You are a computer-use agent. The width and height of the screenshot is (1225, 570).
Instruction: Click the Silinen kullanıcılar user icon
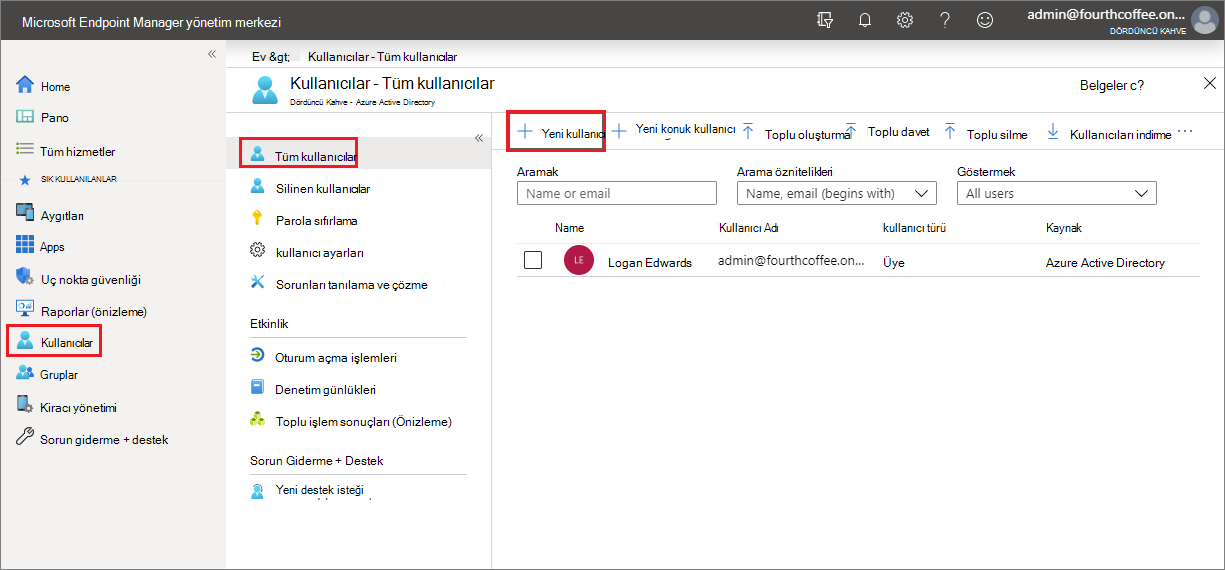point(258,187)
